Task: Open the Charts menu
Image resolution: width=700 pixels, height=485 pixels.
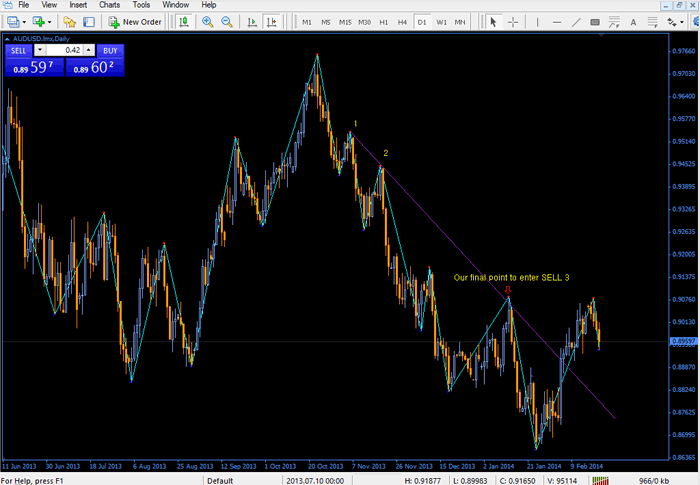Action: pyautogui.click(x=109, y=5)
